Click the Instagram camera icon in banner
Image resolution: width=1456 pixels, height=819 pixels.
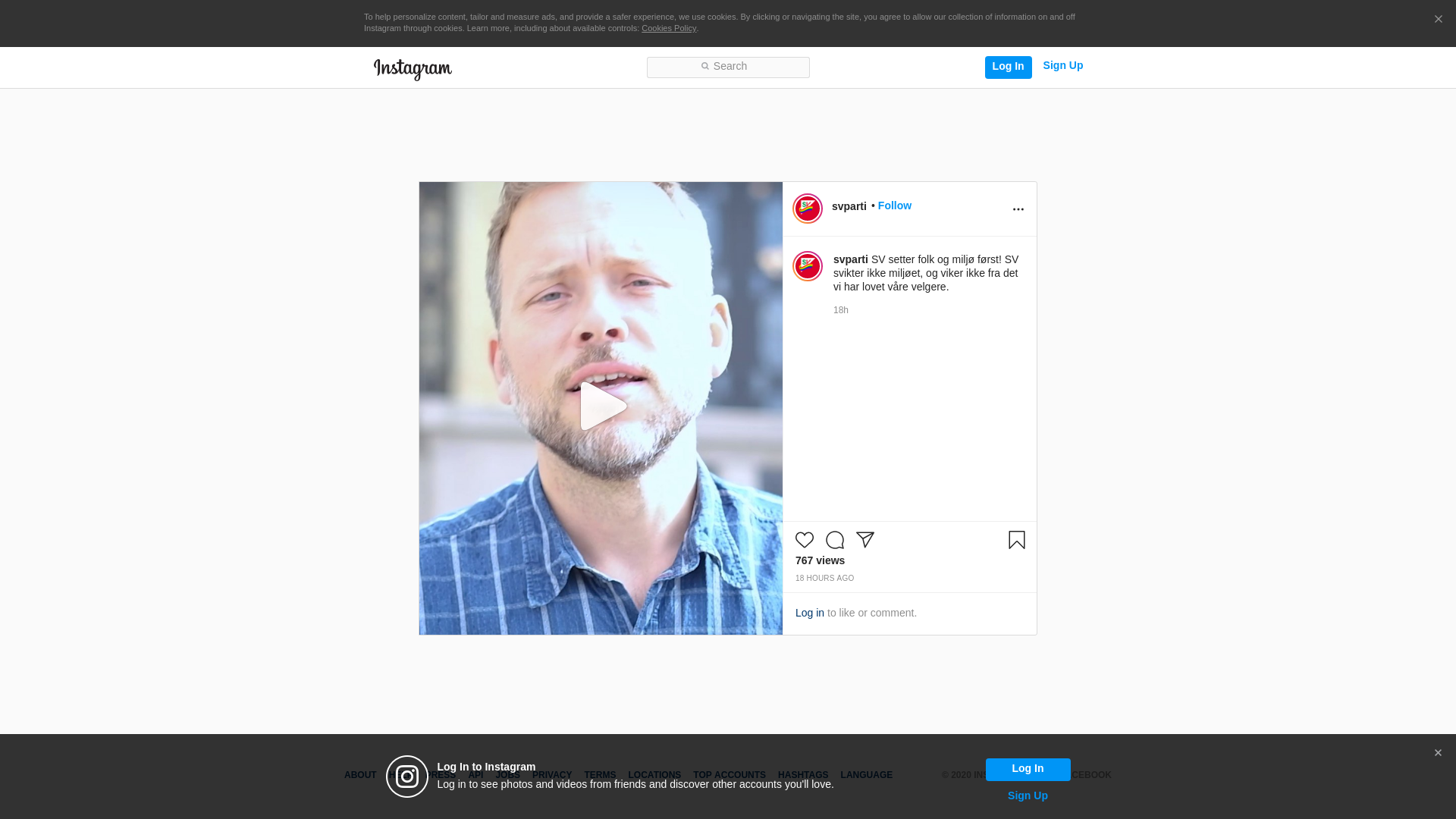407,777
